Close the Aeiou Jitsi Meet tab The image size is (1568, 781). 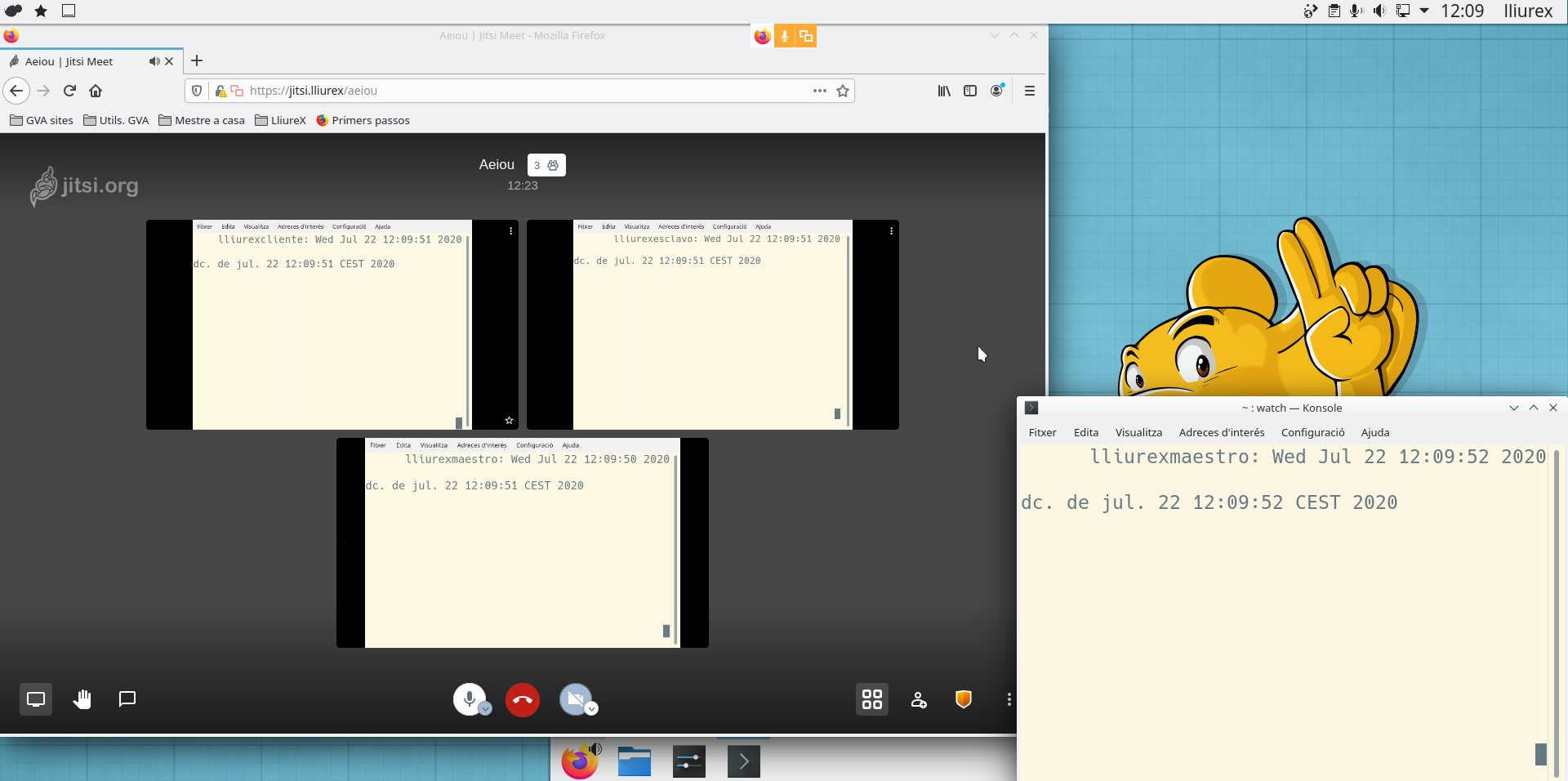pos(169,61)
